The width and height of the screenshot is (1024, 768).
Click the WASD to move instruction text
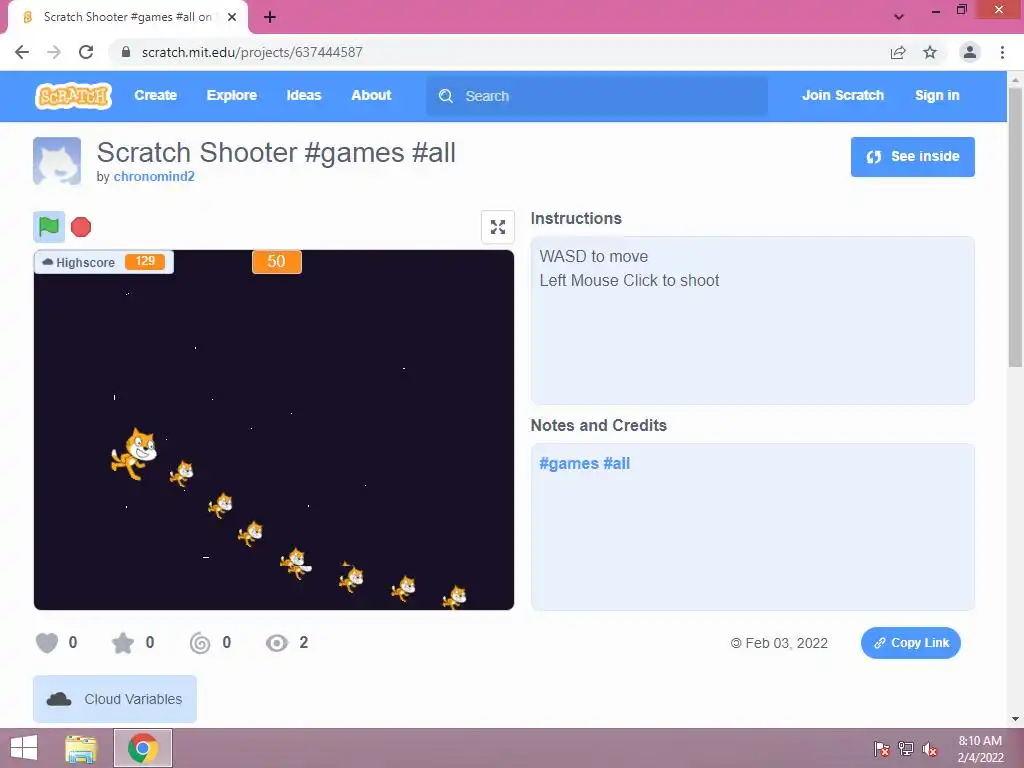pos(594,257)
